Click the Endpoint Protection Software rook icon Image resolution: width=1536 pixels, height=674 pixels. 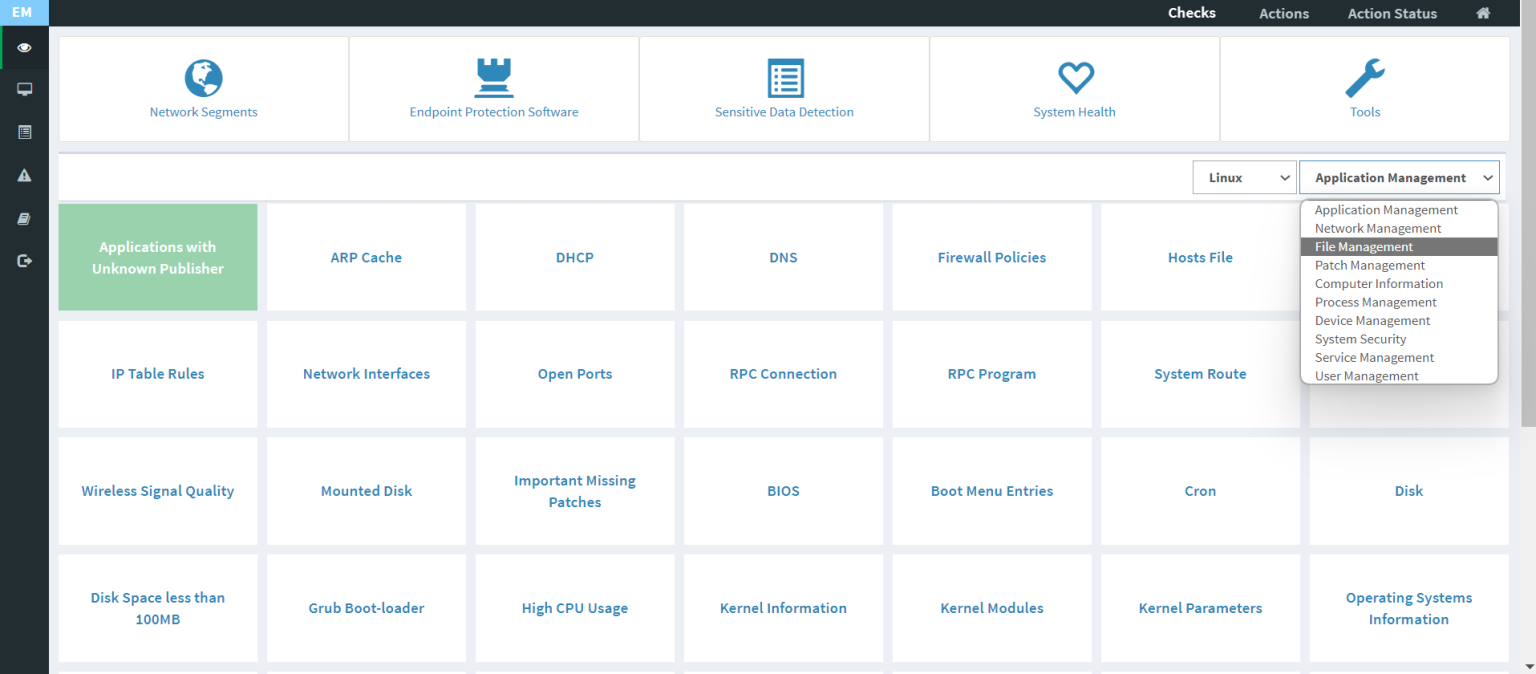[x=493, y=78]
